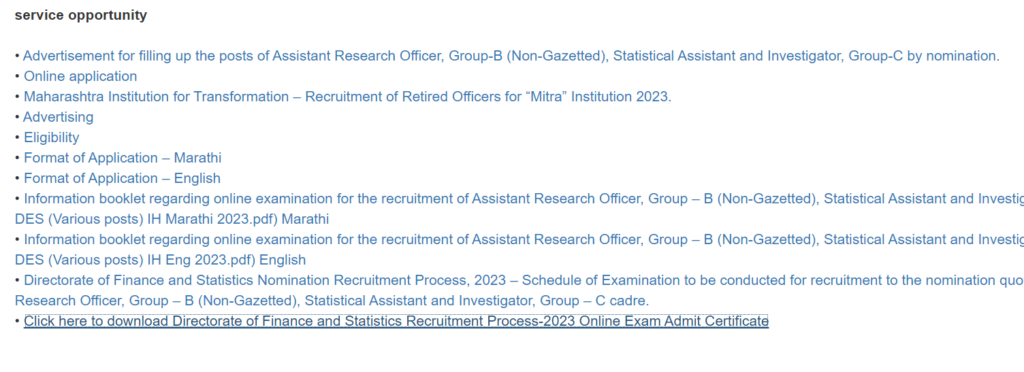Open Maharashtra Institution for Transformation recruitment link

pyautogui.click(x=347, y=97)
